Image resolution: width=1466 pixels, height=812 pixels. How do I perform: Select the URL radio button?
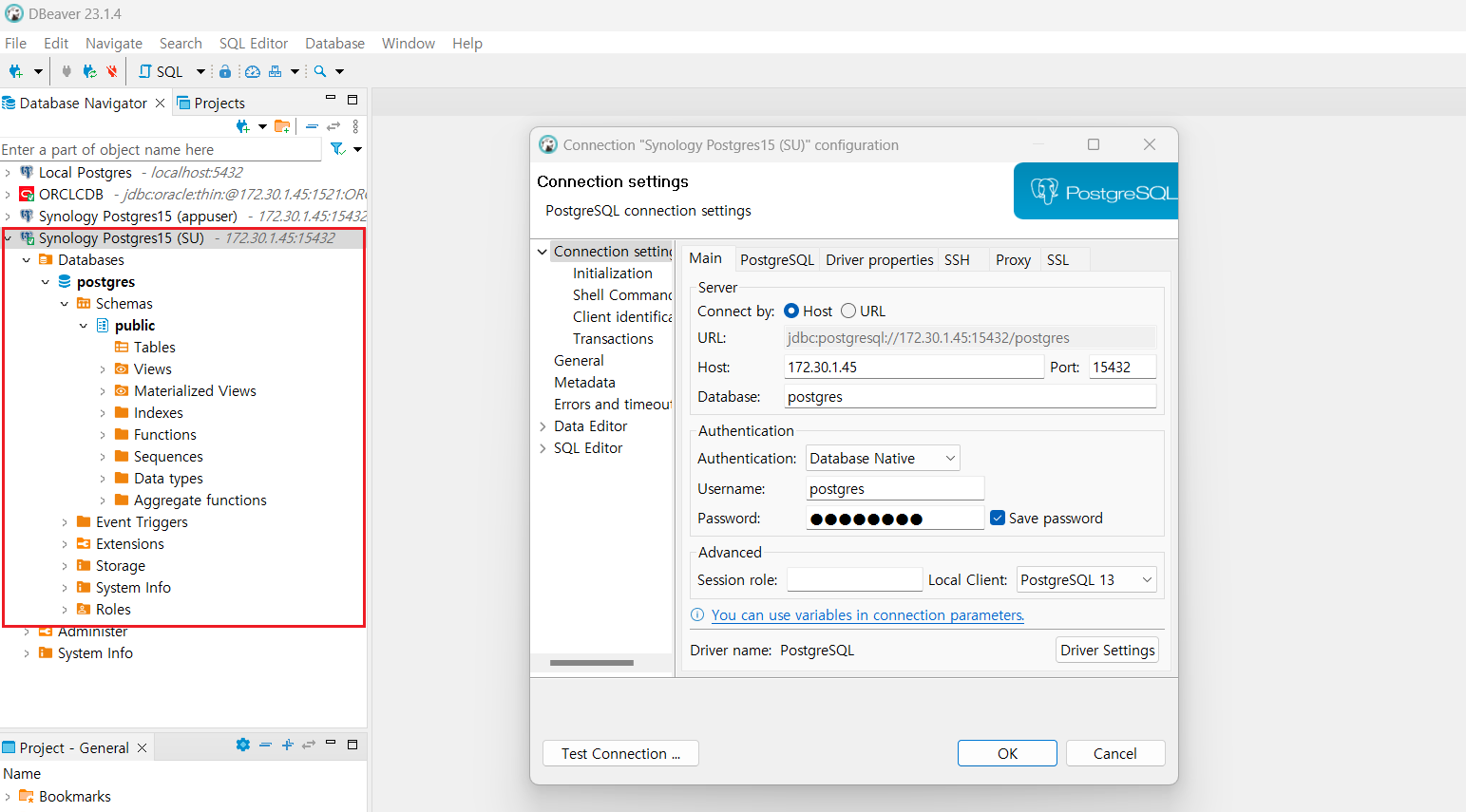tap(848, 312)
